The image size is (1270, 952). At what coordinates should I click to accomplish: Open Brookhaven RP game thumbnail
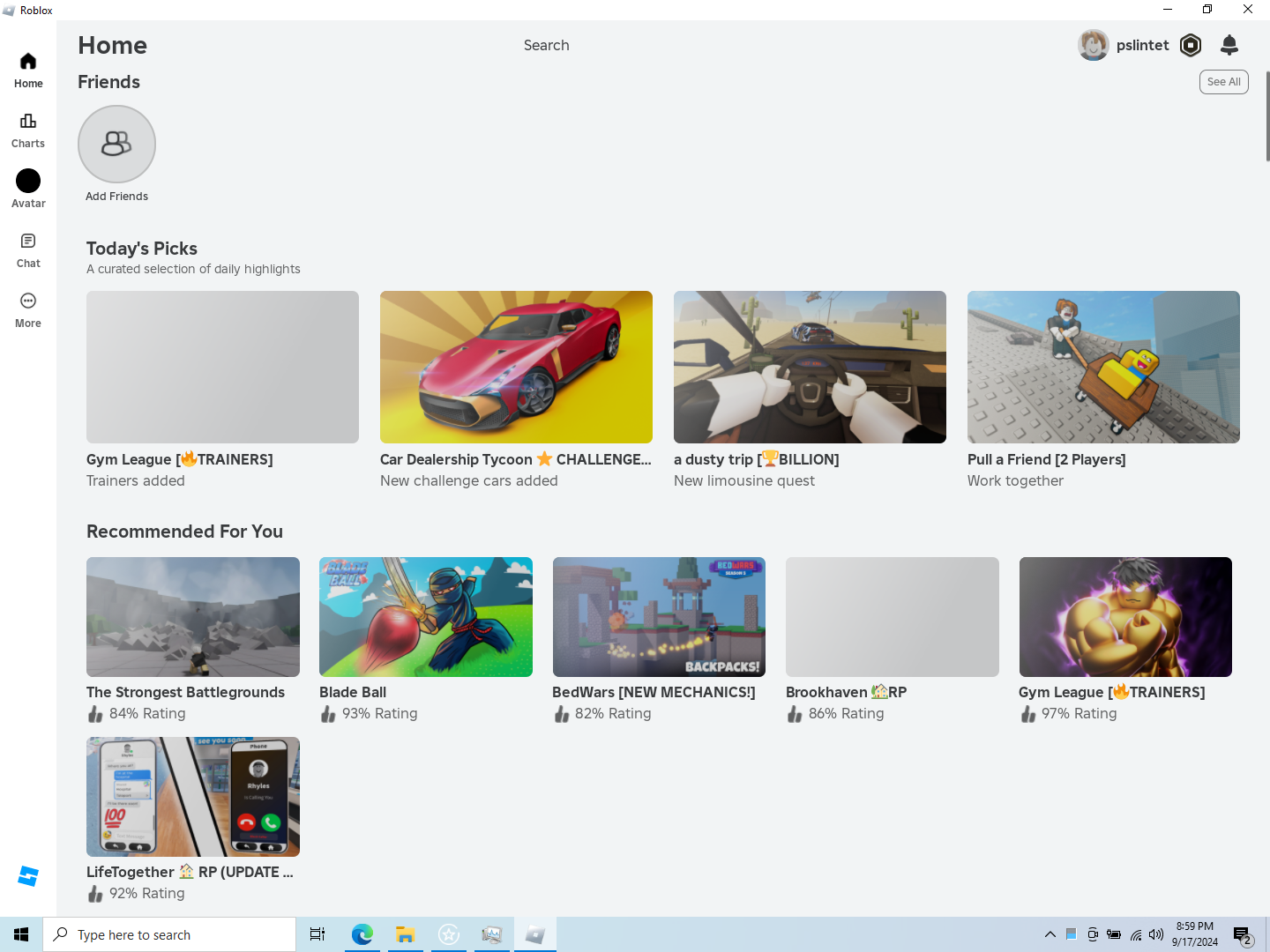893,617
